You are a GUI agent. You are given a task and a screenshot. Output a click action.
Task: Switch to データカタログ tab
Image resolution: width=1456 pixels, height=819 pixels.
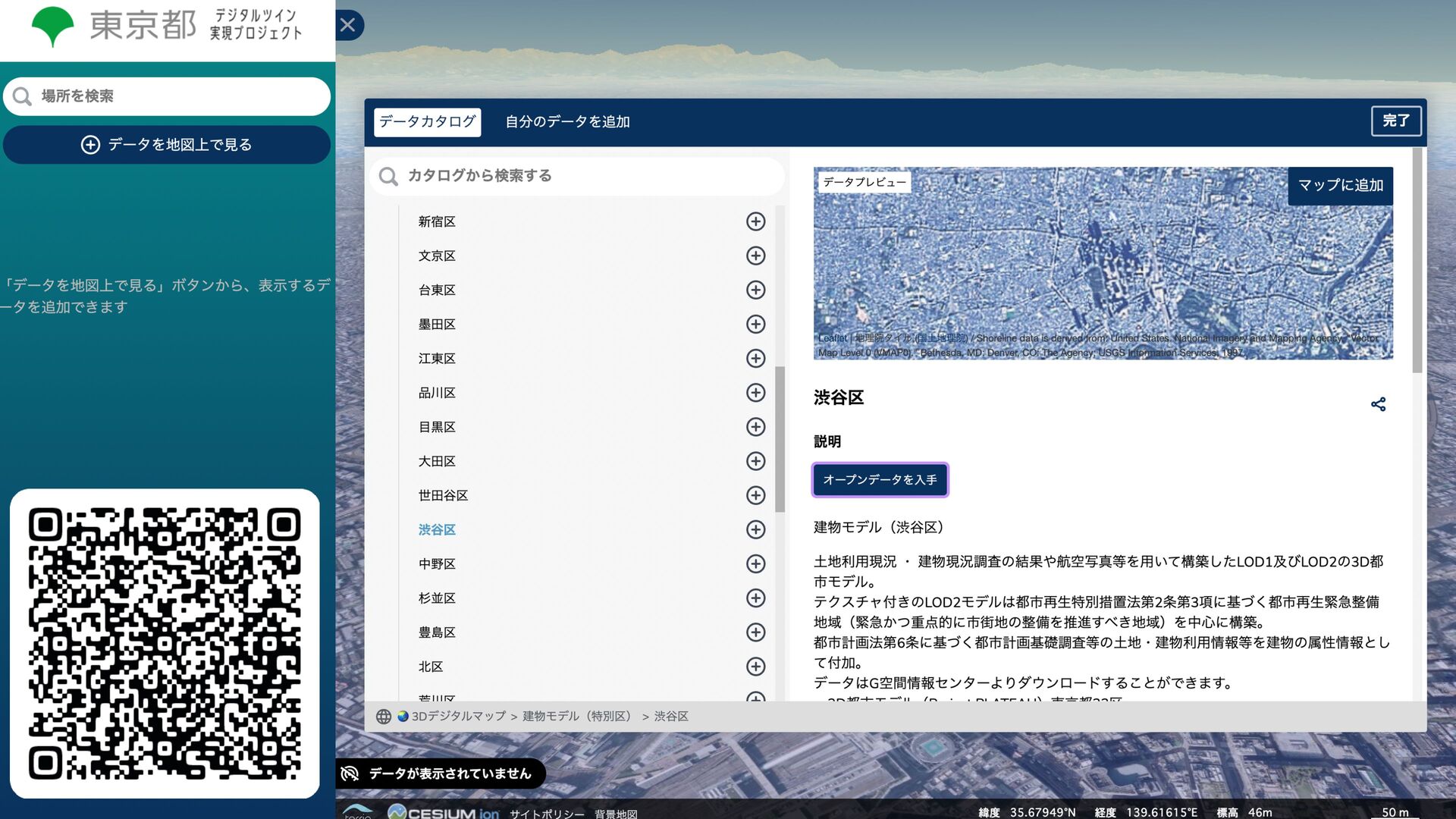pos(427,122)
